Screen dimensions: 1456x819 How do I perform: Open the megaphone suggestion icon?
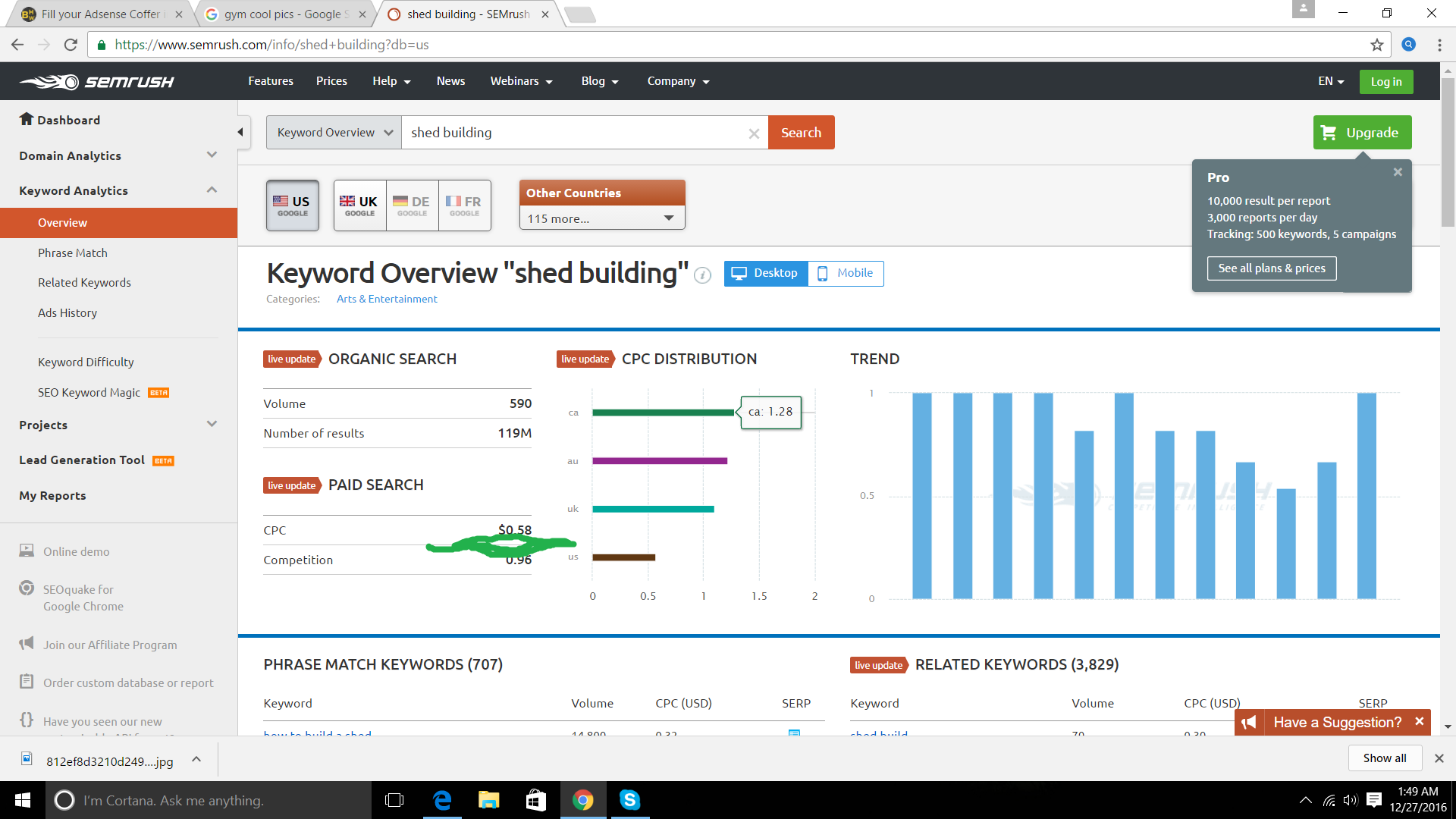[1249, 723]
